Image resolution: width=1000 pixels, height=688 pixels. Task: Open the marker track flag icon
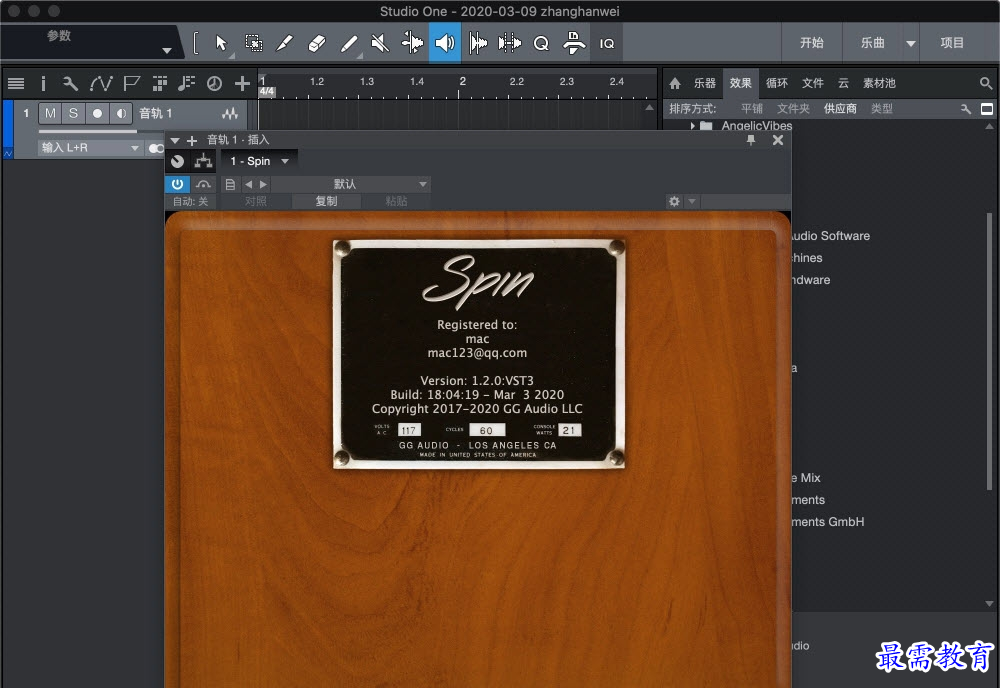coord(131,84)
